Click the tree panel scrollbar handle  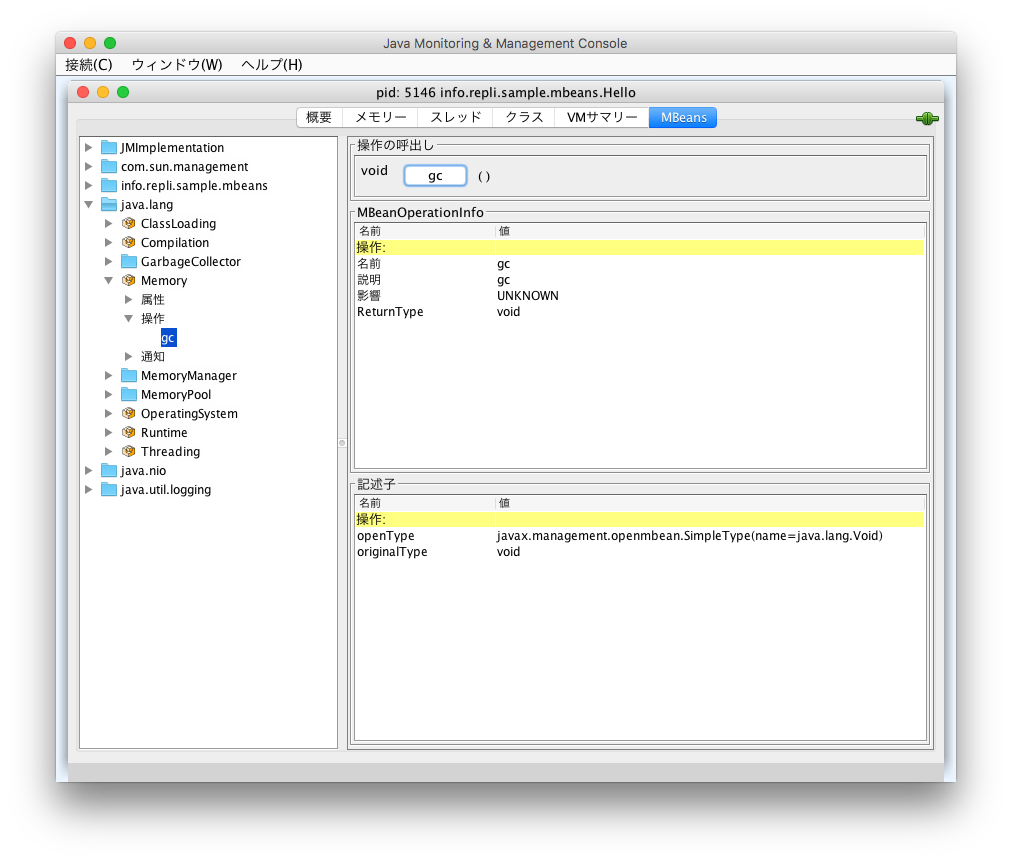342,441
